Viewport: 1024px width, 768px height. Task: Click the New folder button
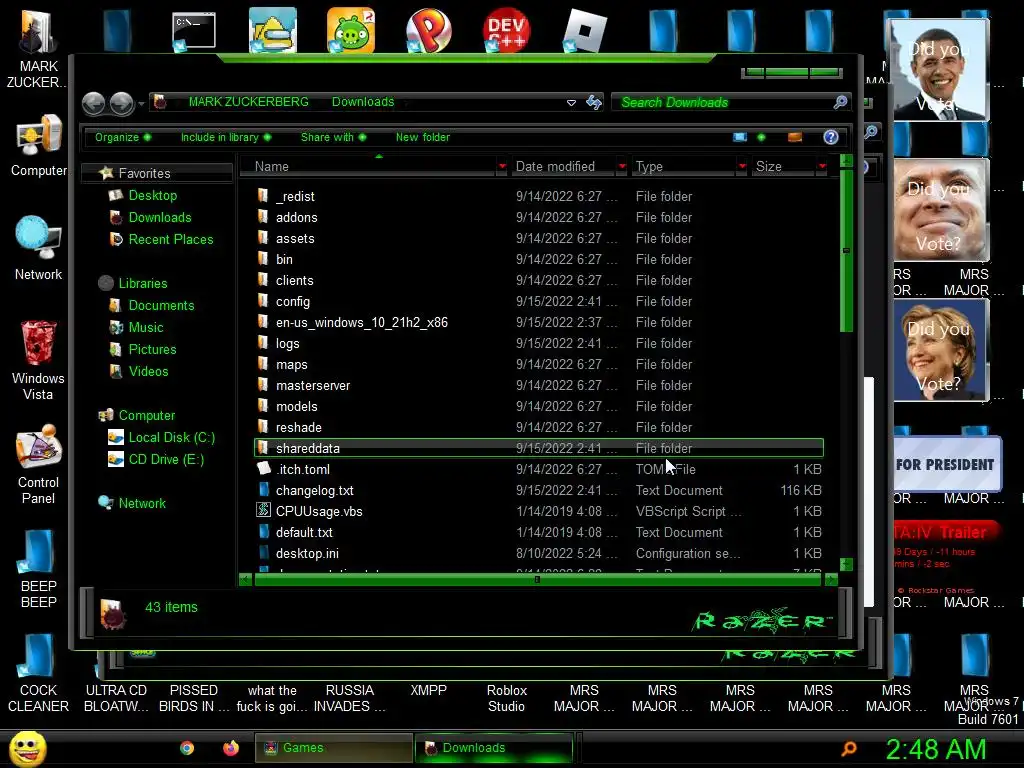423,137
